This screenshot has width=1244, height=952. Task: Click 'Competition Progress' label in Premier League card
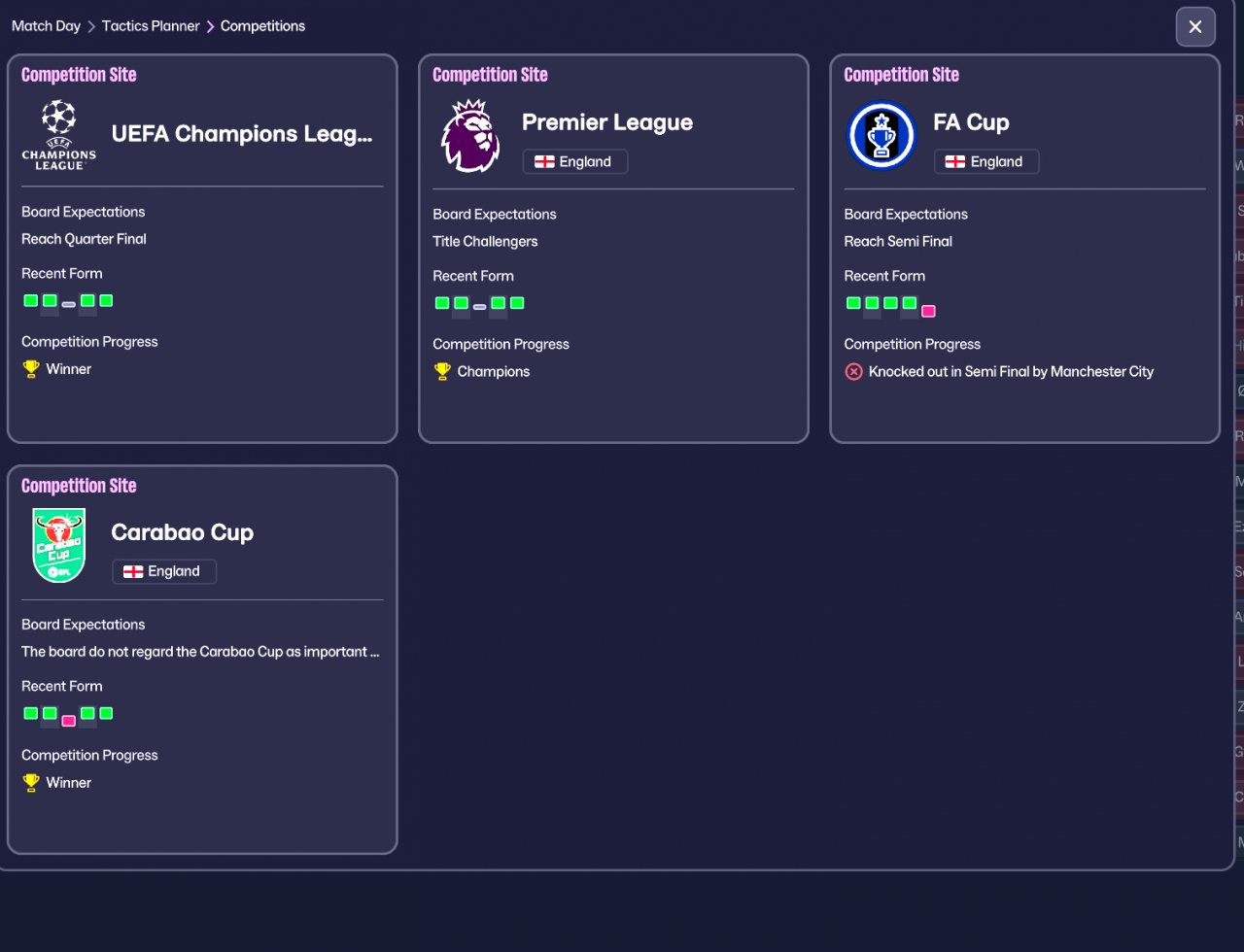pyautogui.click(x=501, y=344)
